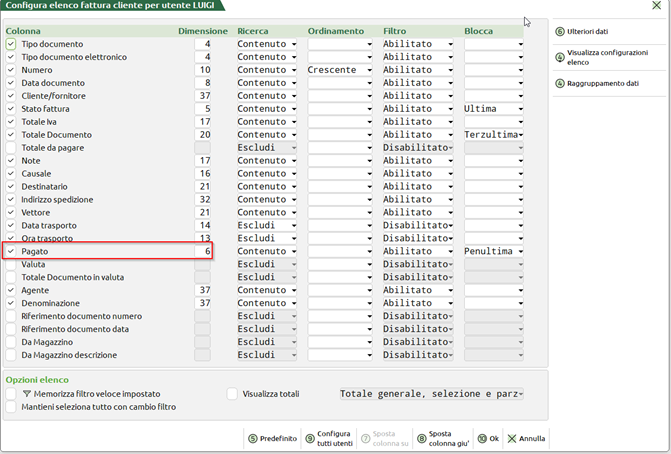This screenshot has width=671, height=454.
Task: Toggle Visualizza totali checkbox
Action: (233, 394)
